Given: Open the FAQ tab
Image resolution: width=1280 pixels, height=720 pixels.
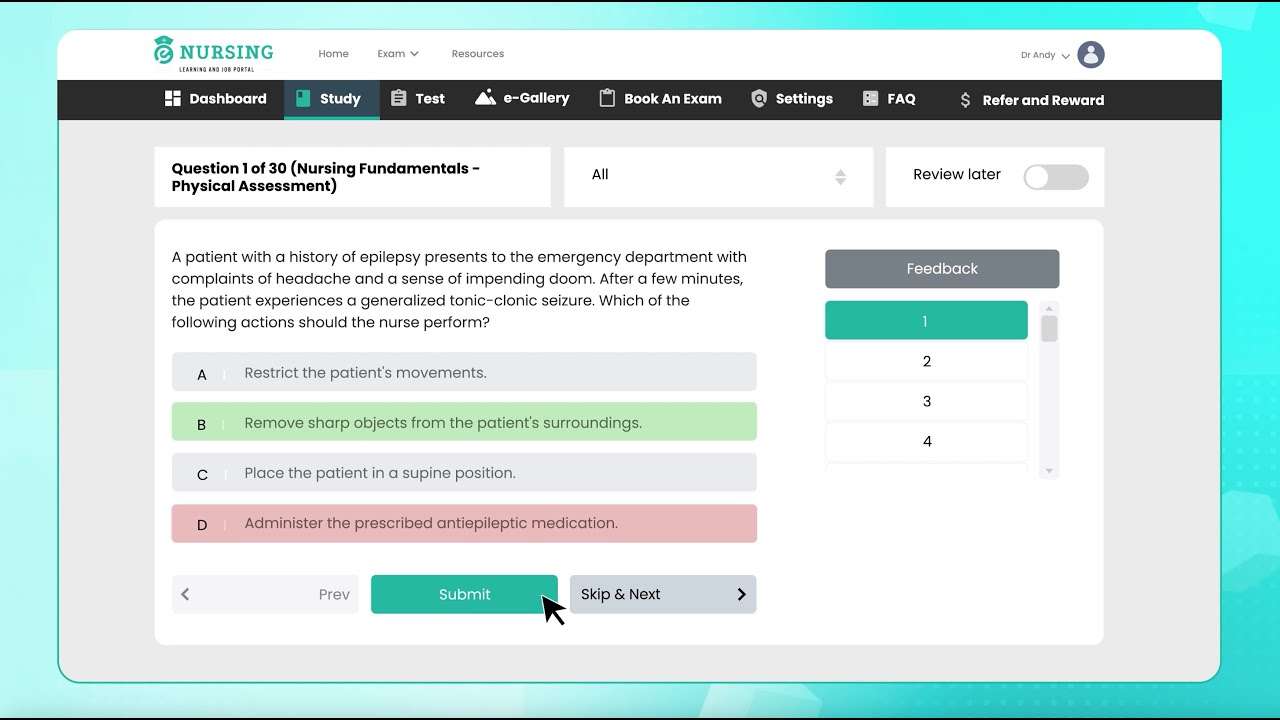Looking at the screenshot, I should (x=889, y=99).
